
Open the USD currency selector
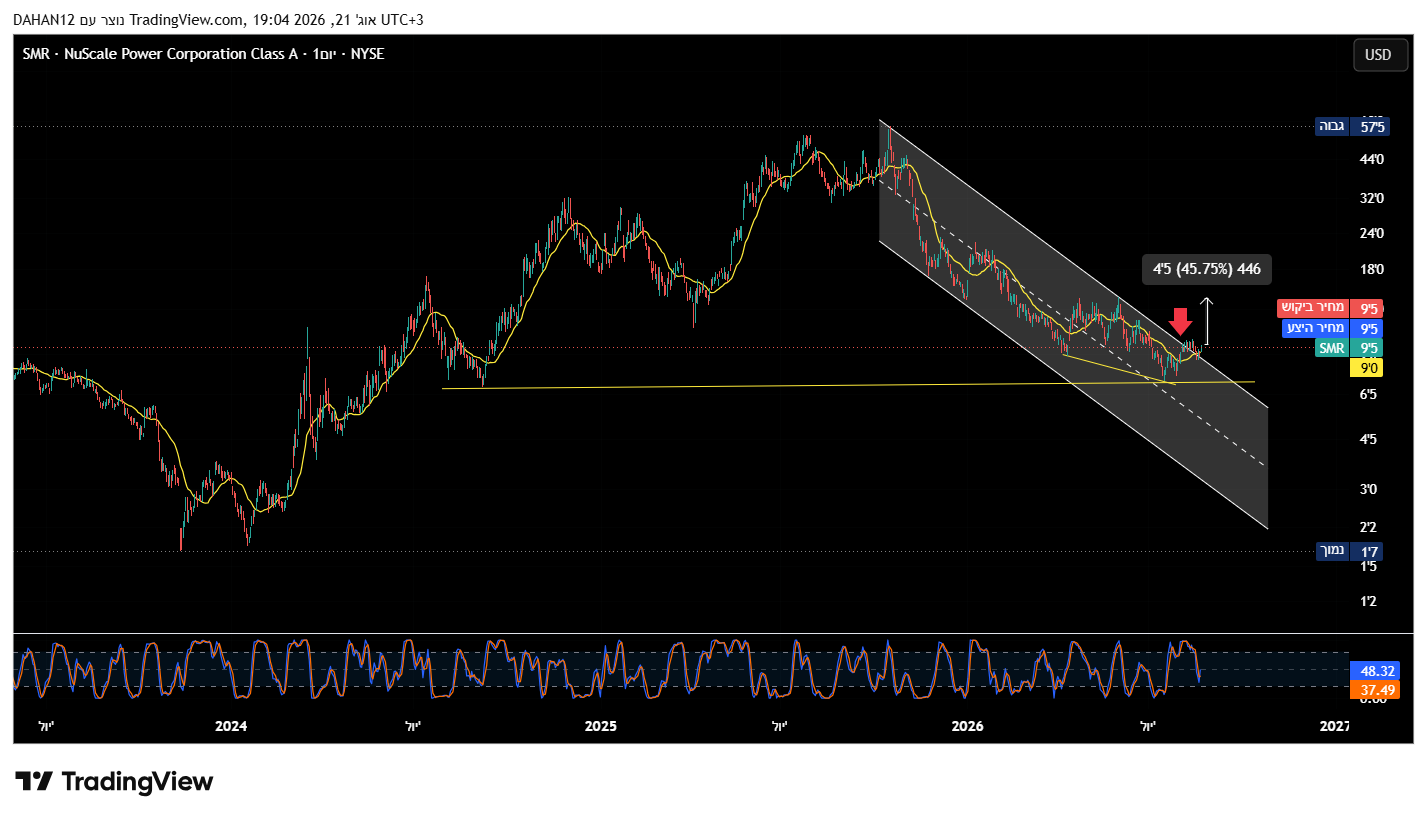(x=1380, y=55)
